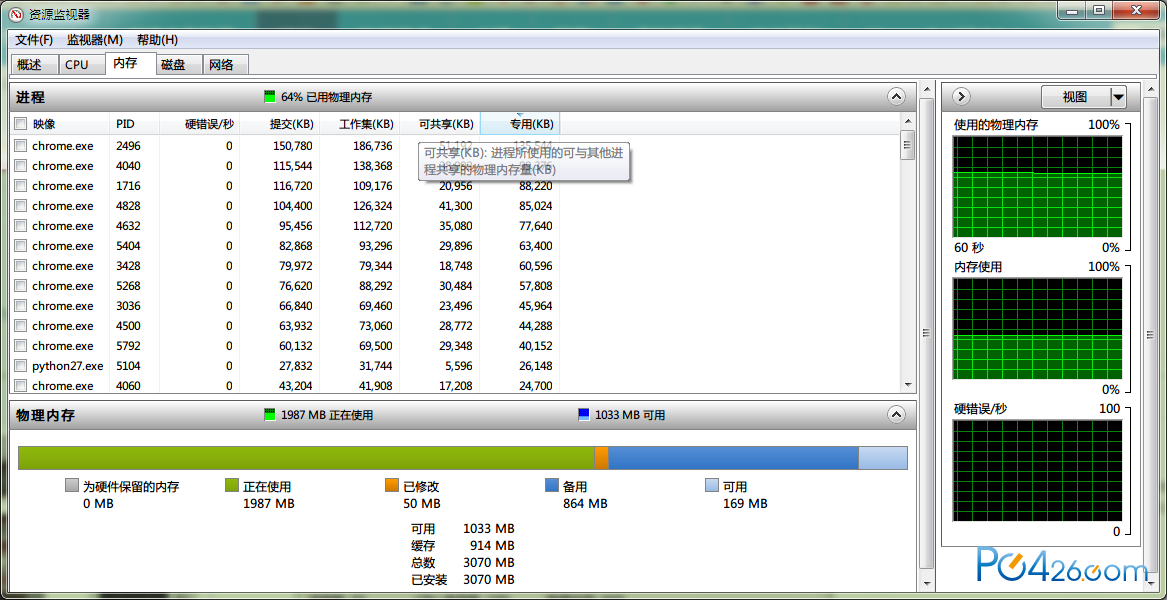
Task: Click the 硬错误/秒 graph
Action: point(1037,472)
